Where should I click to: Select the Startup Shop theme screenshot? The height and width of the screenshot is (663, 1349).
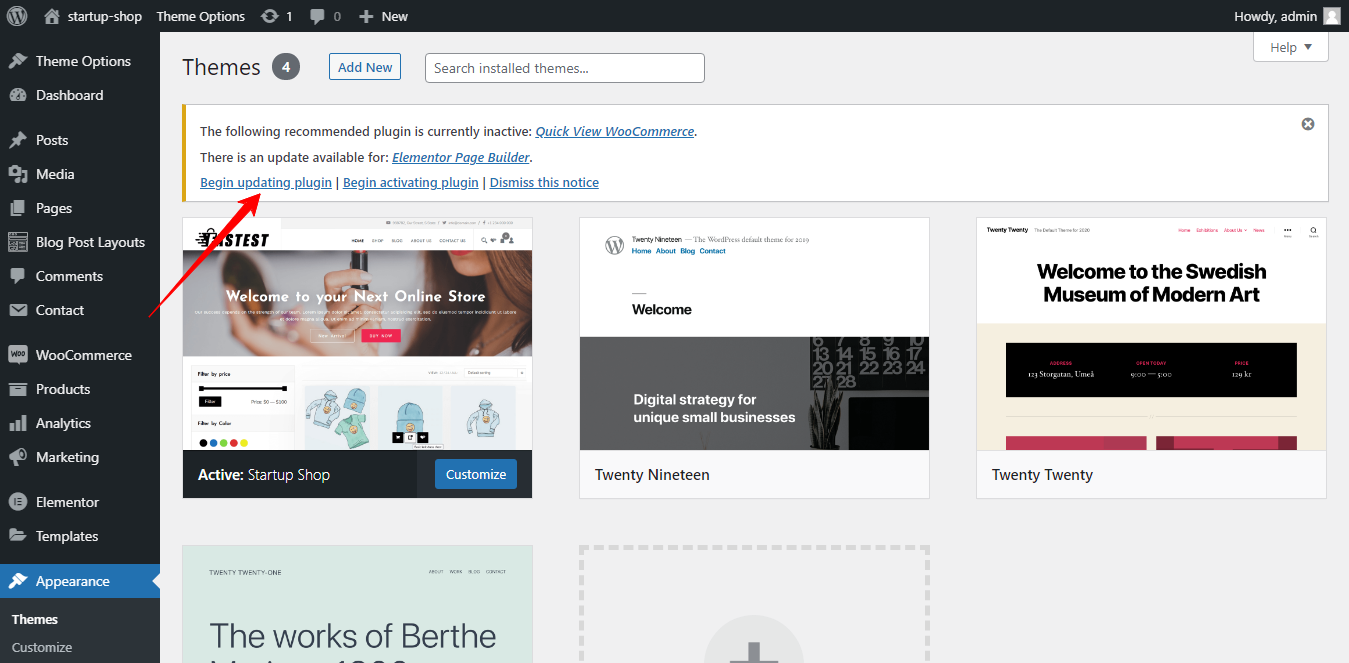pos(358,334)
